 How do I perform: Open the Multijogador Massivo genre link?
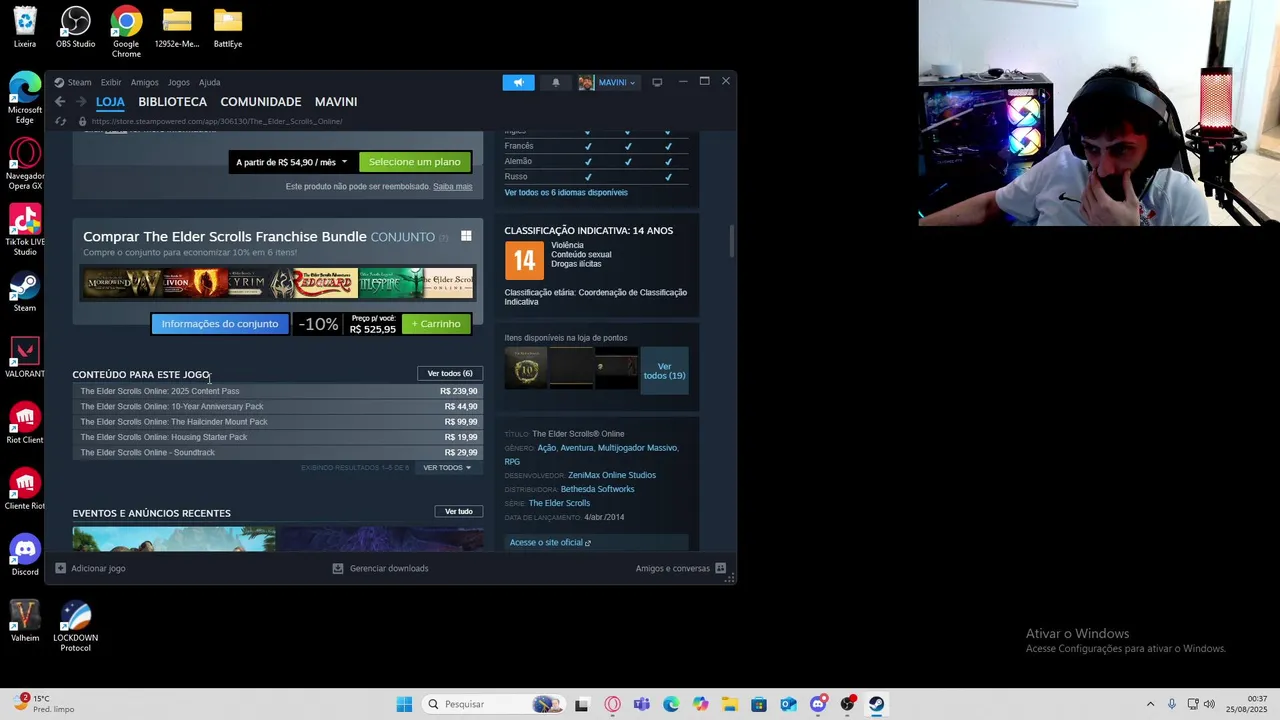point(637,448)
